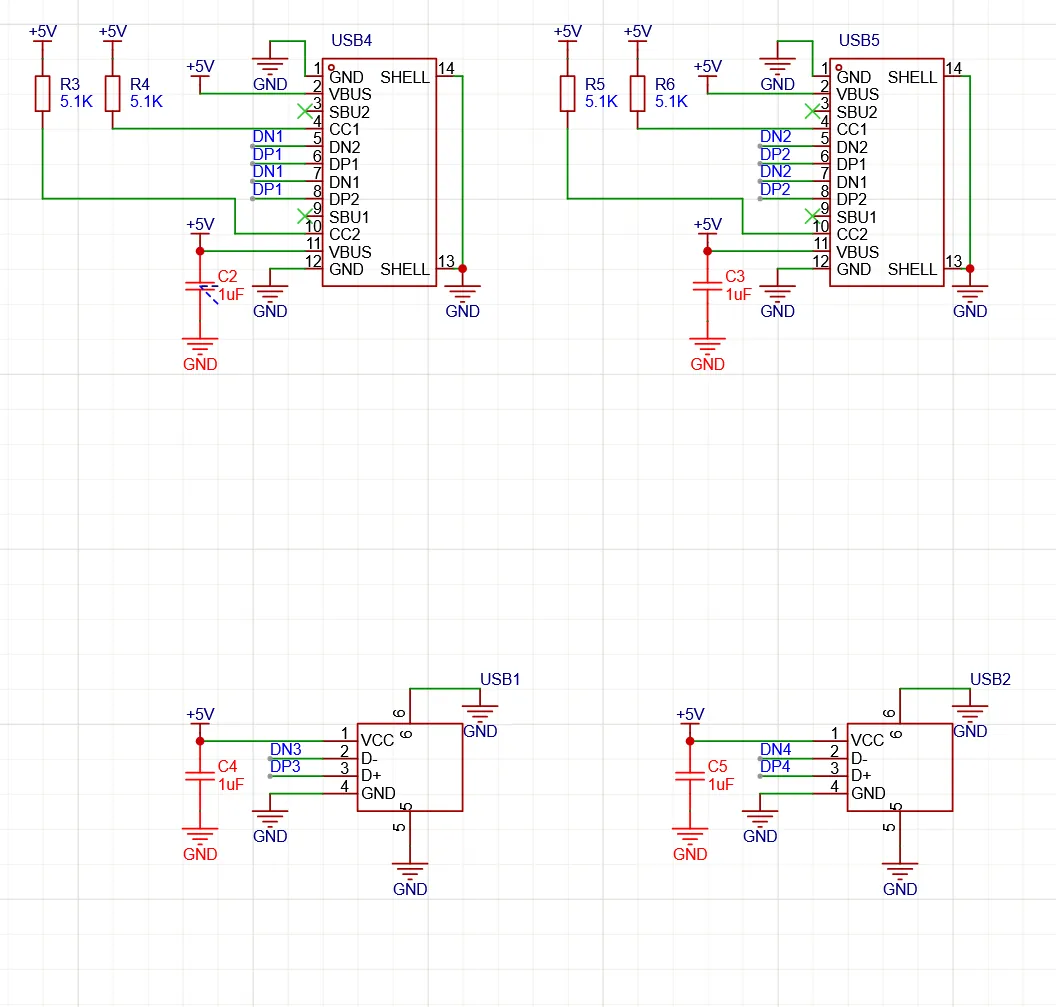Viewport: 1056px width, 1007px height.
Task: Click the VCC pin name inside USB1
Action: point(377,740)
